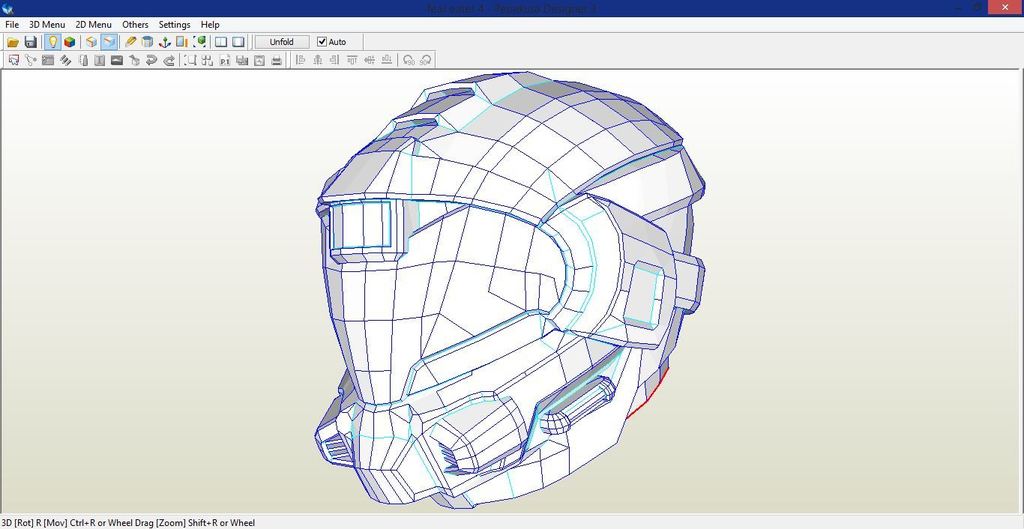Click the undo arrow icon
1024x529 pixels.
click(x=151, y=60)
